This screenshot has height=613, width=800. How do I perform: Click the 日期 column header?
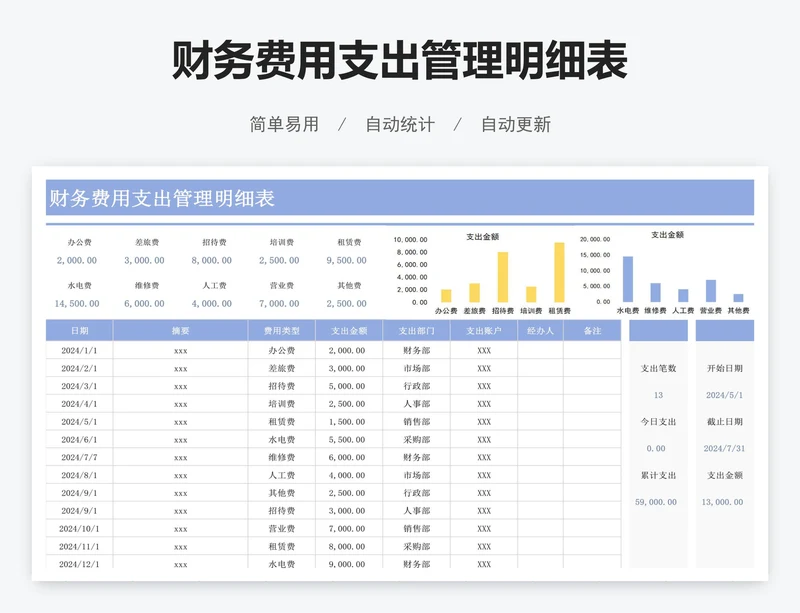click(80, 331)
